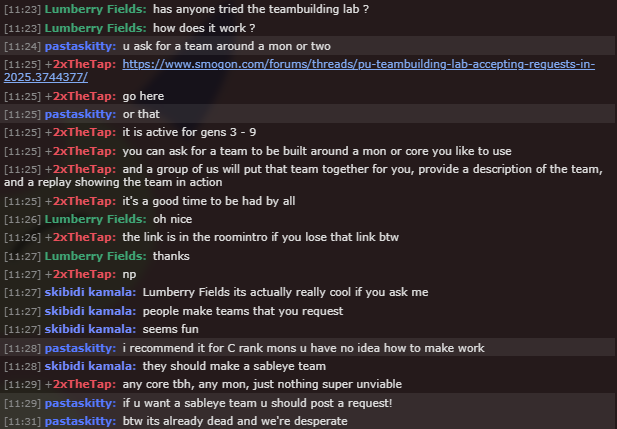617x429 pixels.
Task: Click the 11:23 timestamp of first message
Action: (22, 9)
